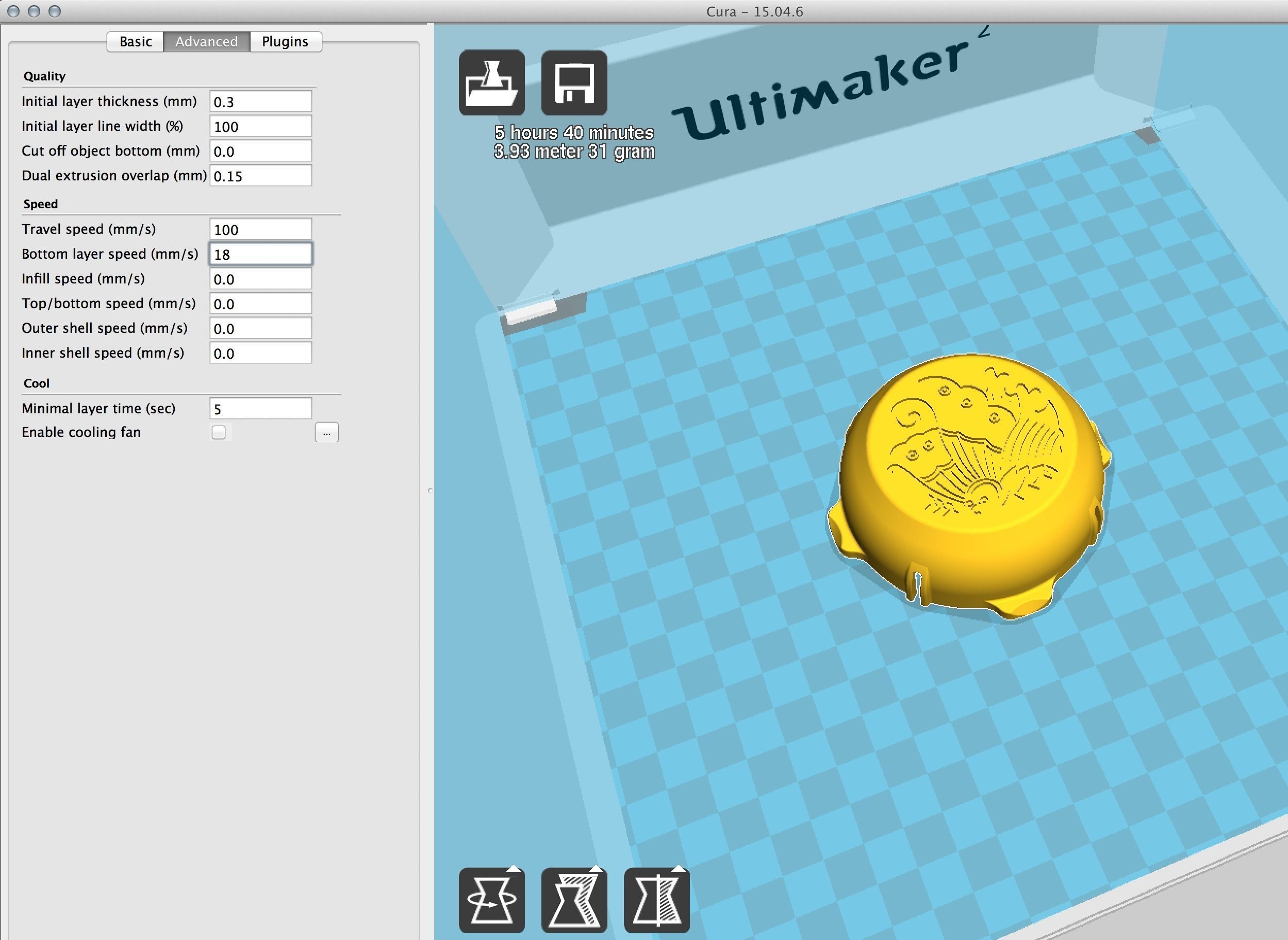
Task: Click the Save toolpath floppy icon
Action: [x=574, y=83]
